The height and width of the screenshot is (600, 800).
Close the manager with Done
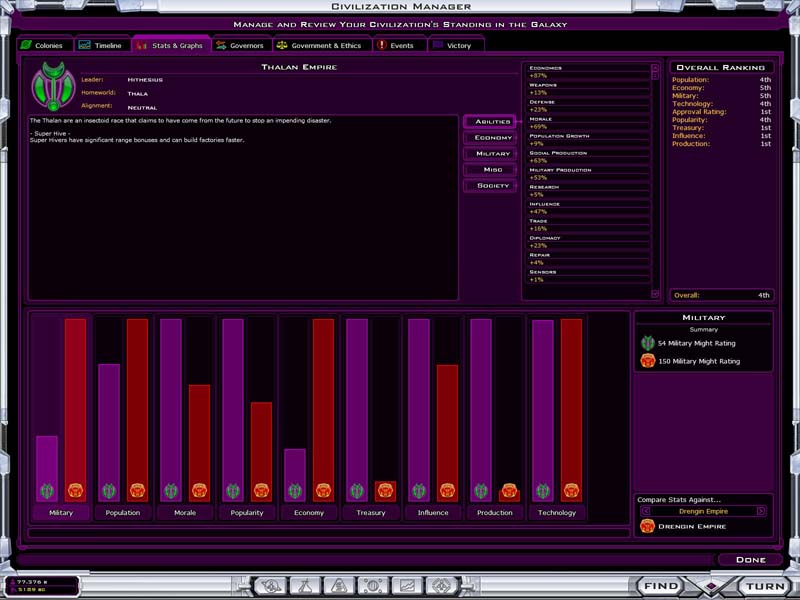click(751, 560)
